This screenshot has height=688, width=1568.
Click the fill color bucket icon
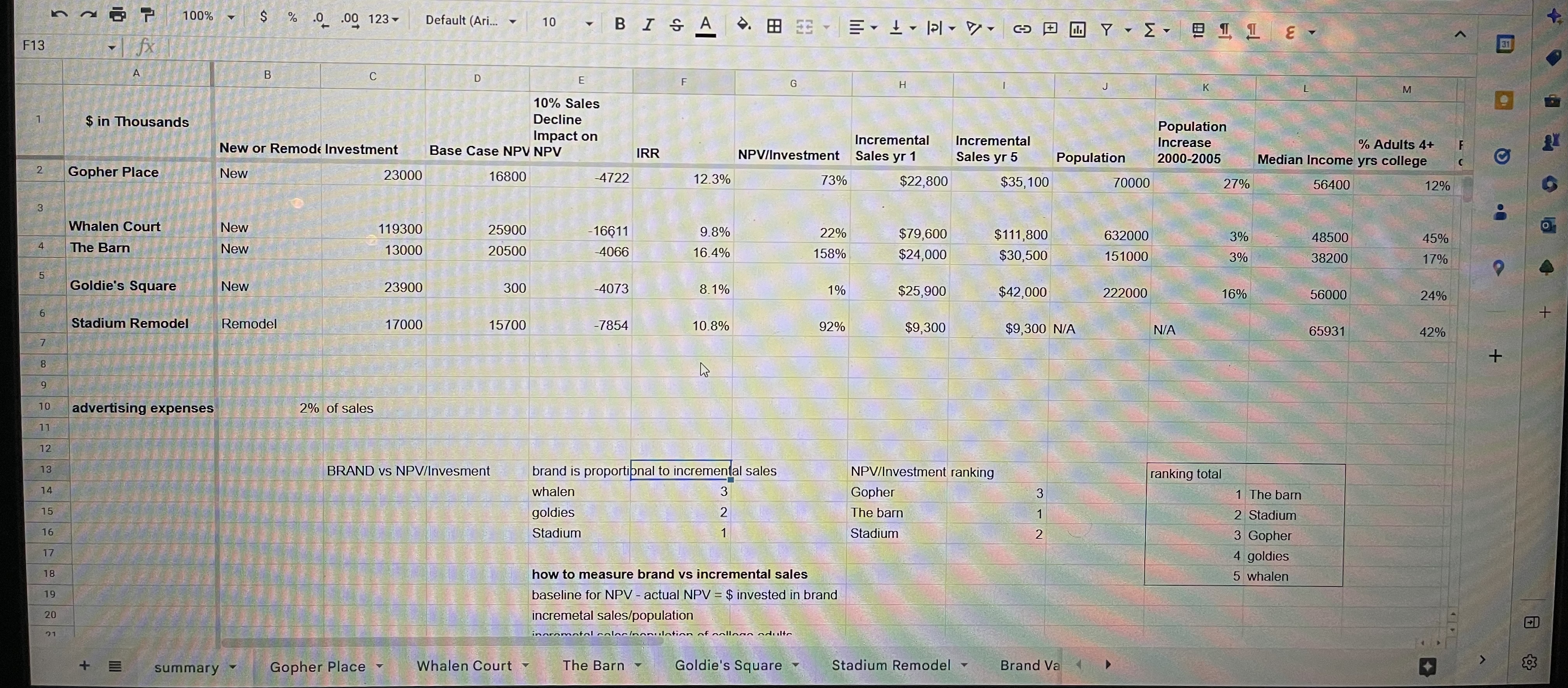pyautogui.click(x=743, y=25)
